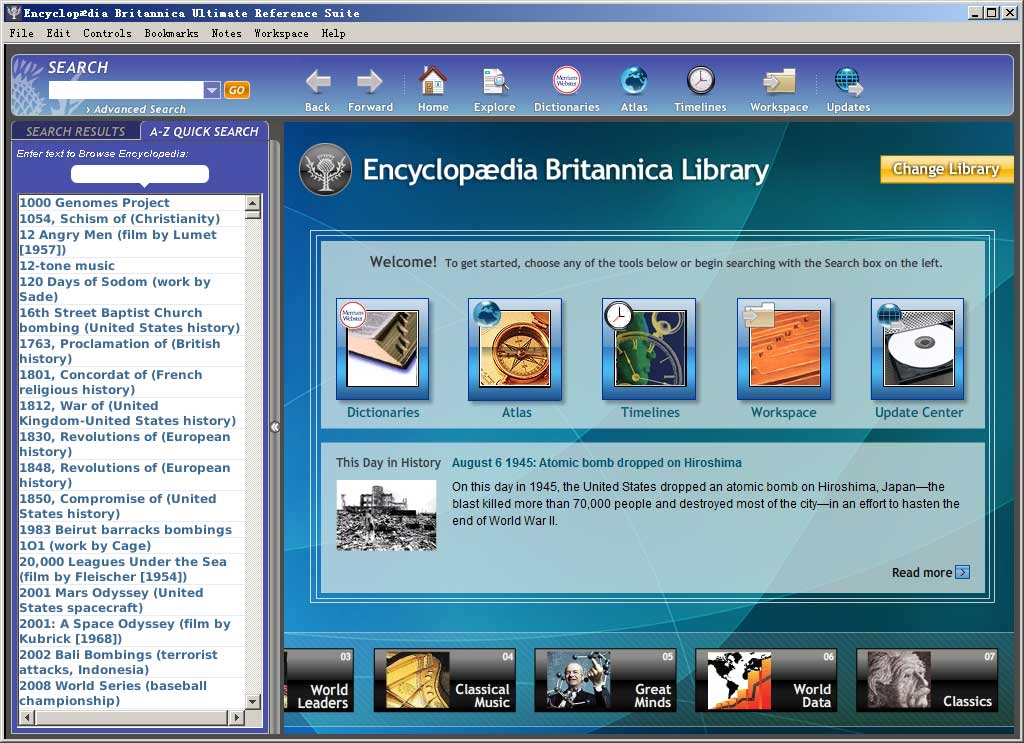Open the Classical Music library card
This screenshot has height=743, width=1024.
click(445, 680)
